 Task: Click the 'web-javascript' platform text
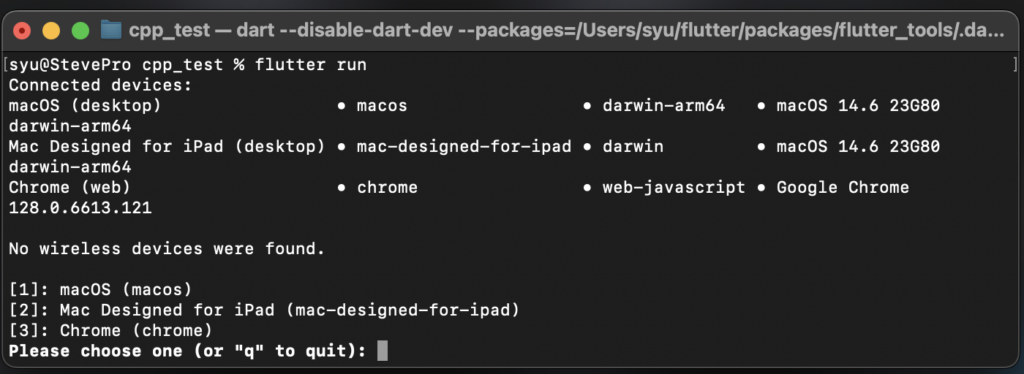[673, 188]
